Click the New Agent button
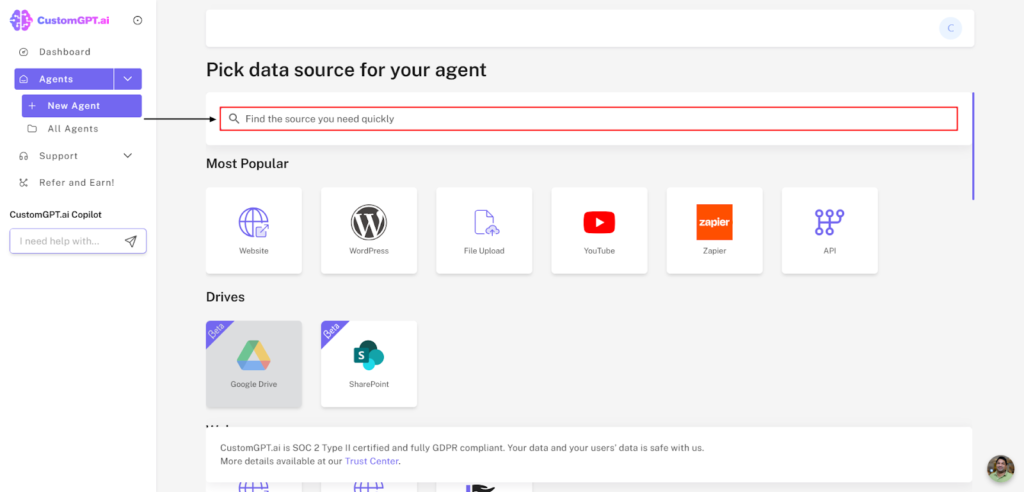The height and width of the screenshot is (492, 1024). (81, 106)
